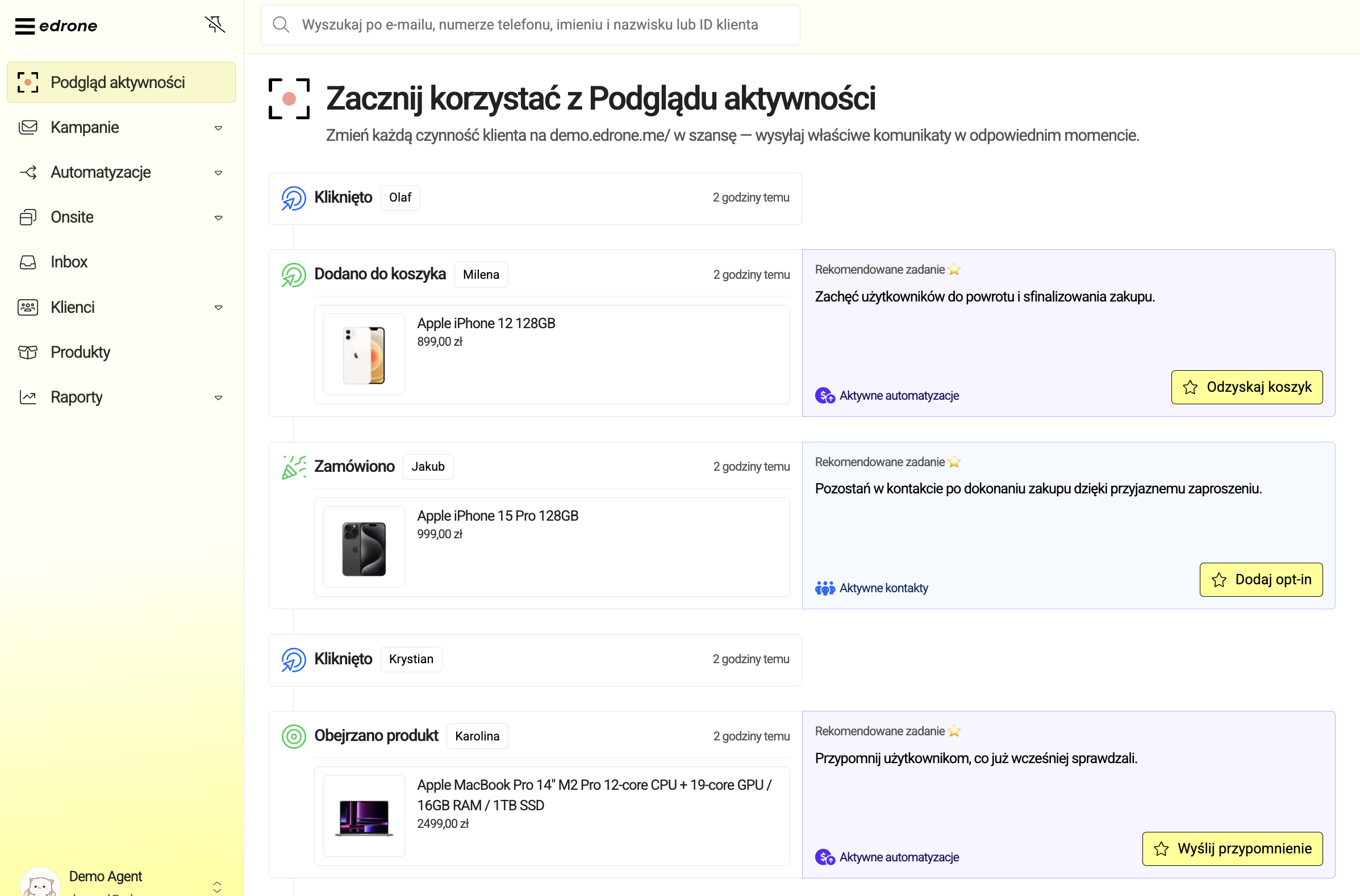Click the Aktywne automatyzacje icon in Milena card
The width and height of the screenshot is (1360, 896).
pyautogui.click(x=825, y=395)
